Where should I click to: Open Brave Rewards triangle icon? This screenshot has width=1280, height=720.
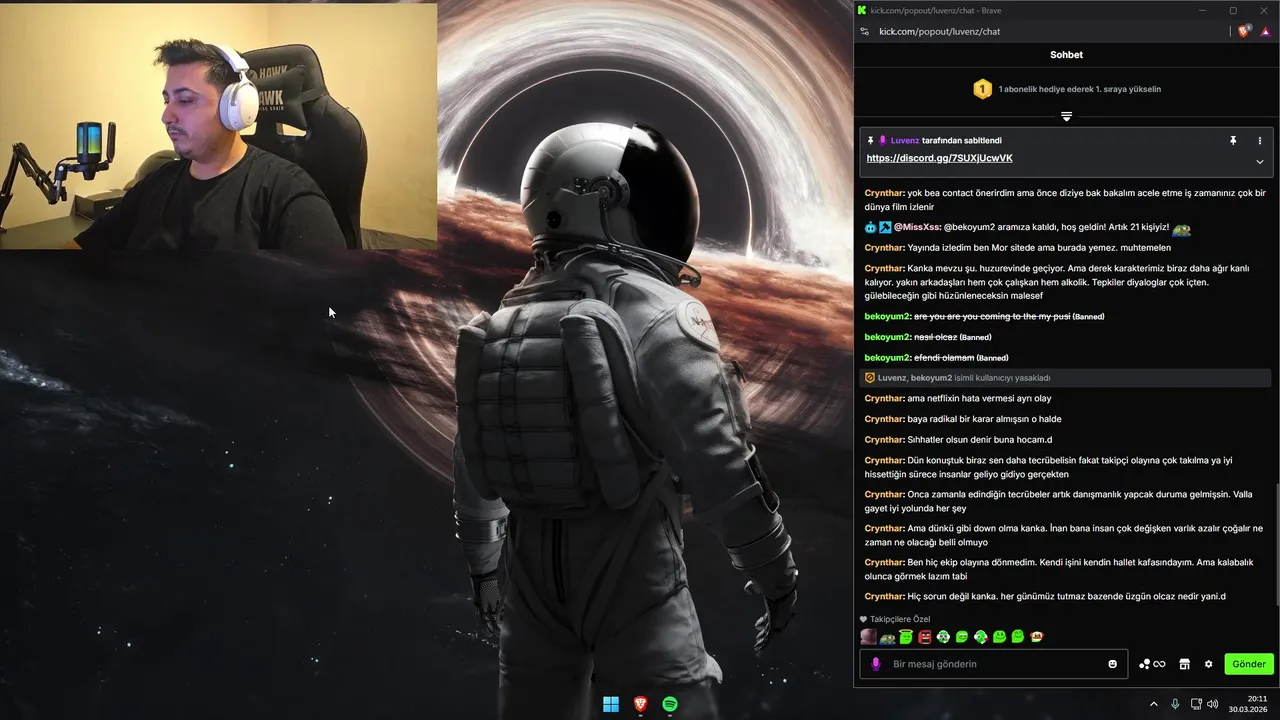click(x=1265, y=32)
